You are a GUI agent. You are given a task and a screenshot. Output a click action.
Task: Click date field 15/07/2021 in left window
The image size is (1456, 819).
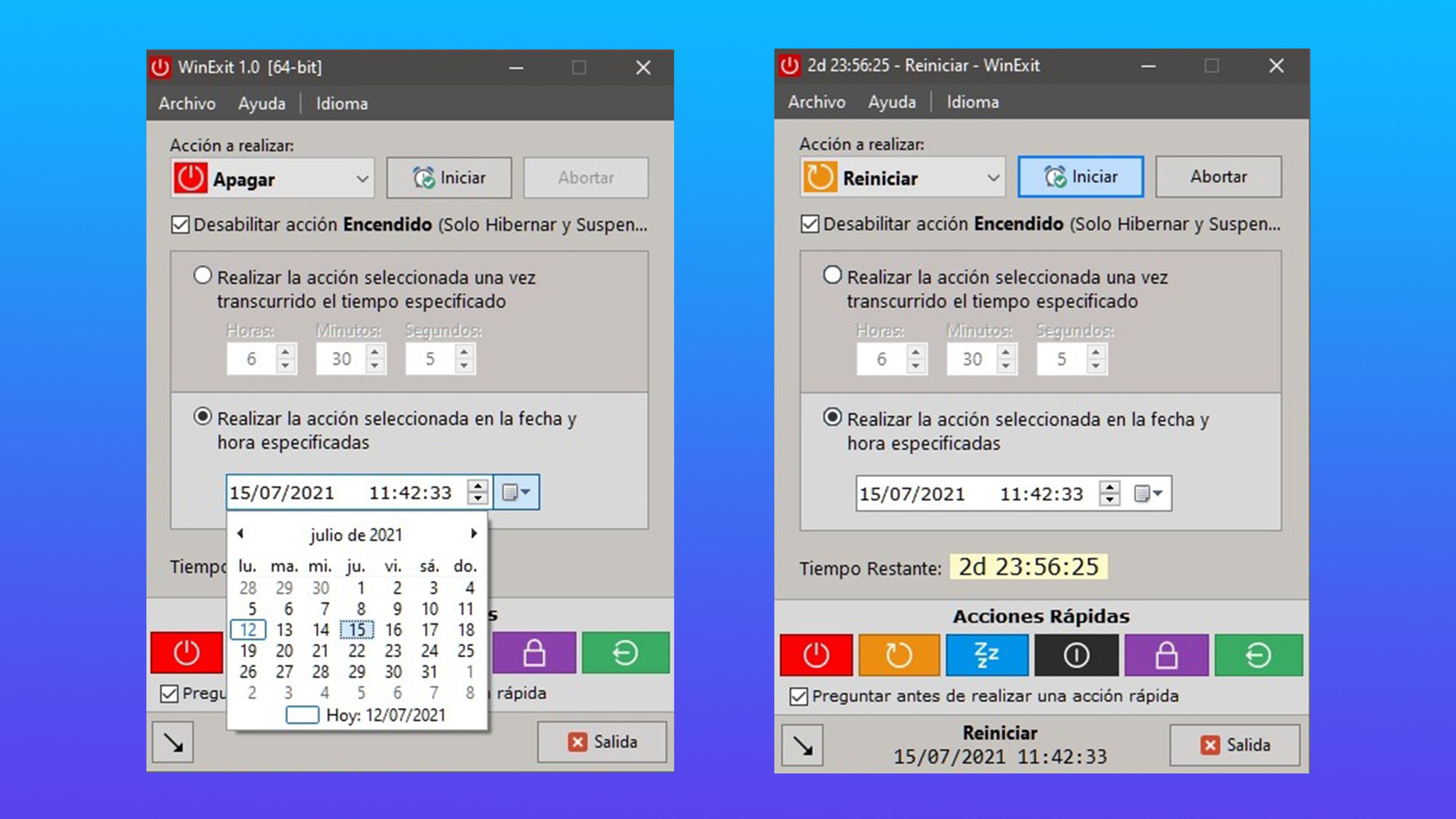point(281,493)
